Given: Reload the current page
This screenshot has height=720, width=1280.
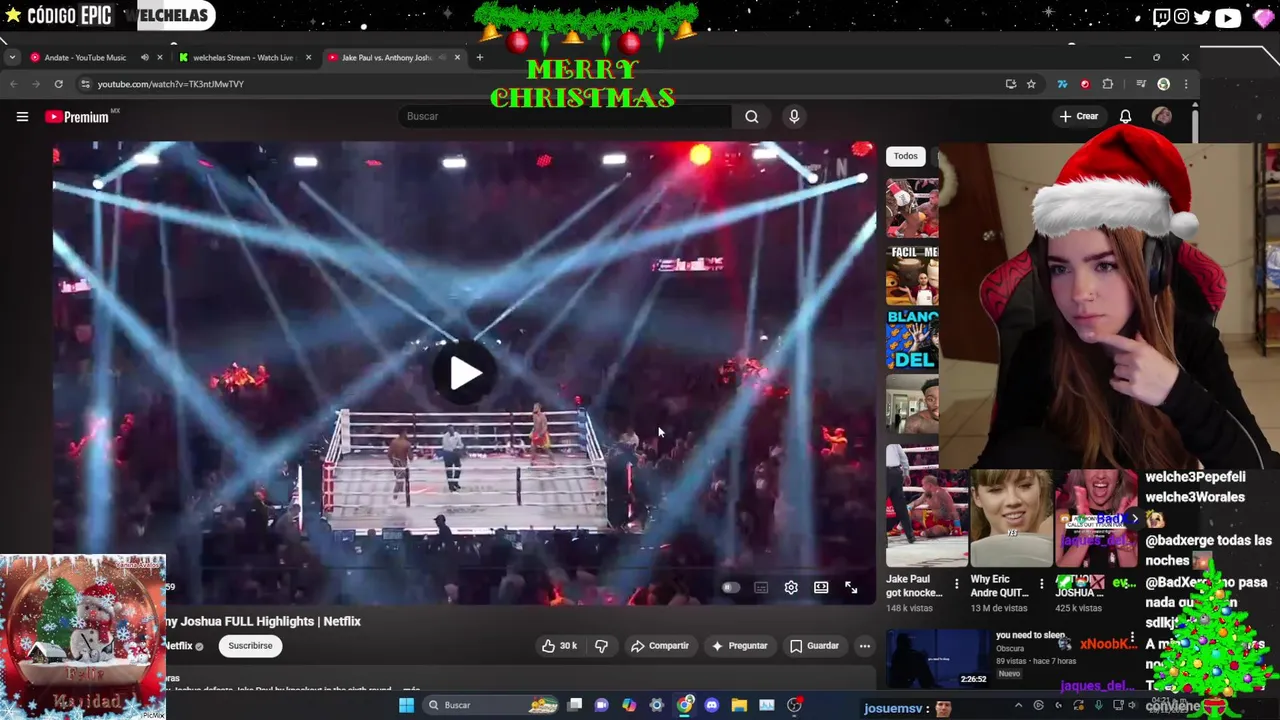Looking at the screenshot, I should 59,84.
